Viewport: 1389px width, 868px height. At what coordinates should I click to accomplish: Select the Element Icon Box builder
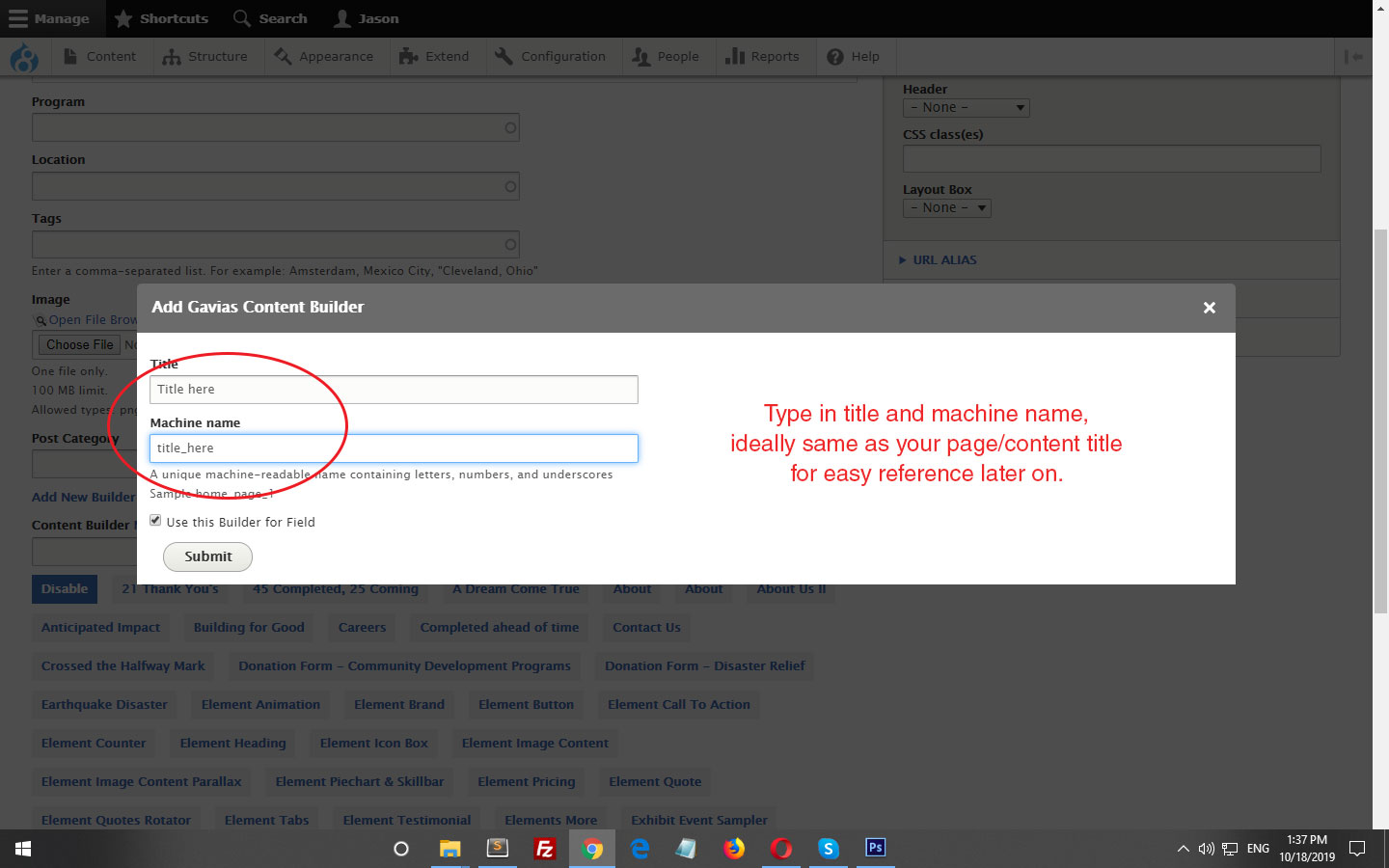tap(373, 744)
